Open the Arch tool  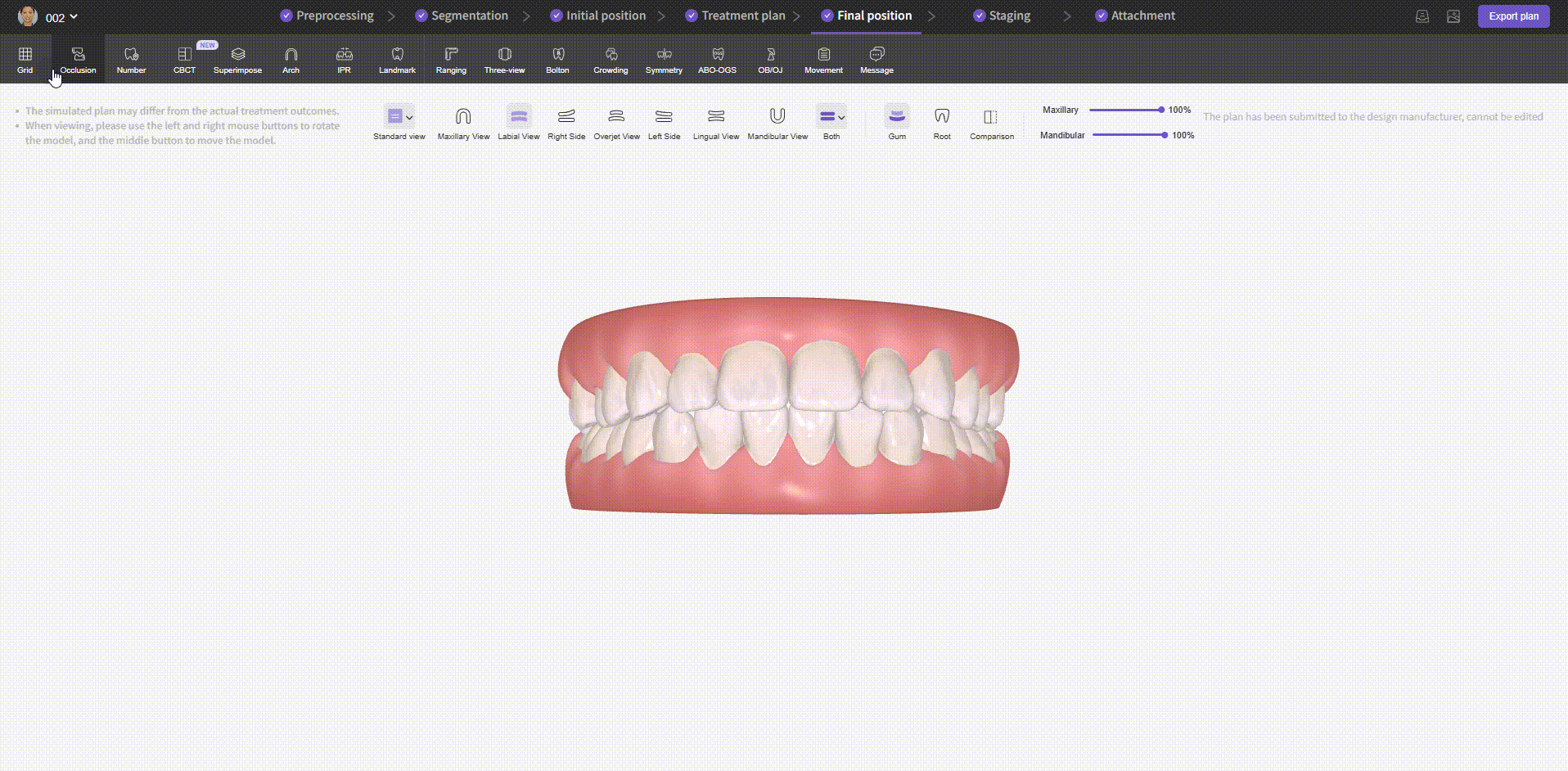(291, 61)
